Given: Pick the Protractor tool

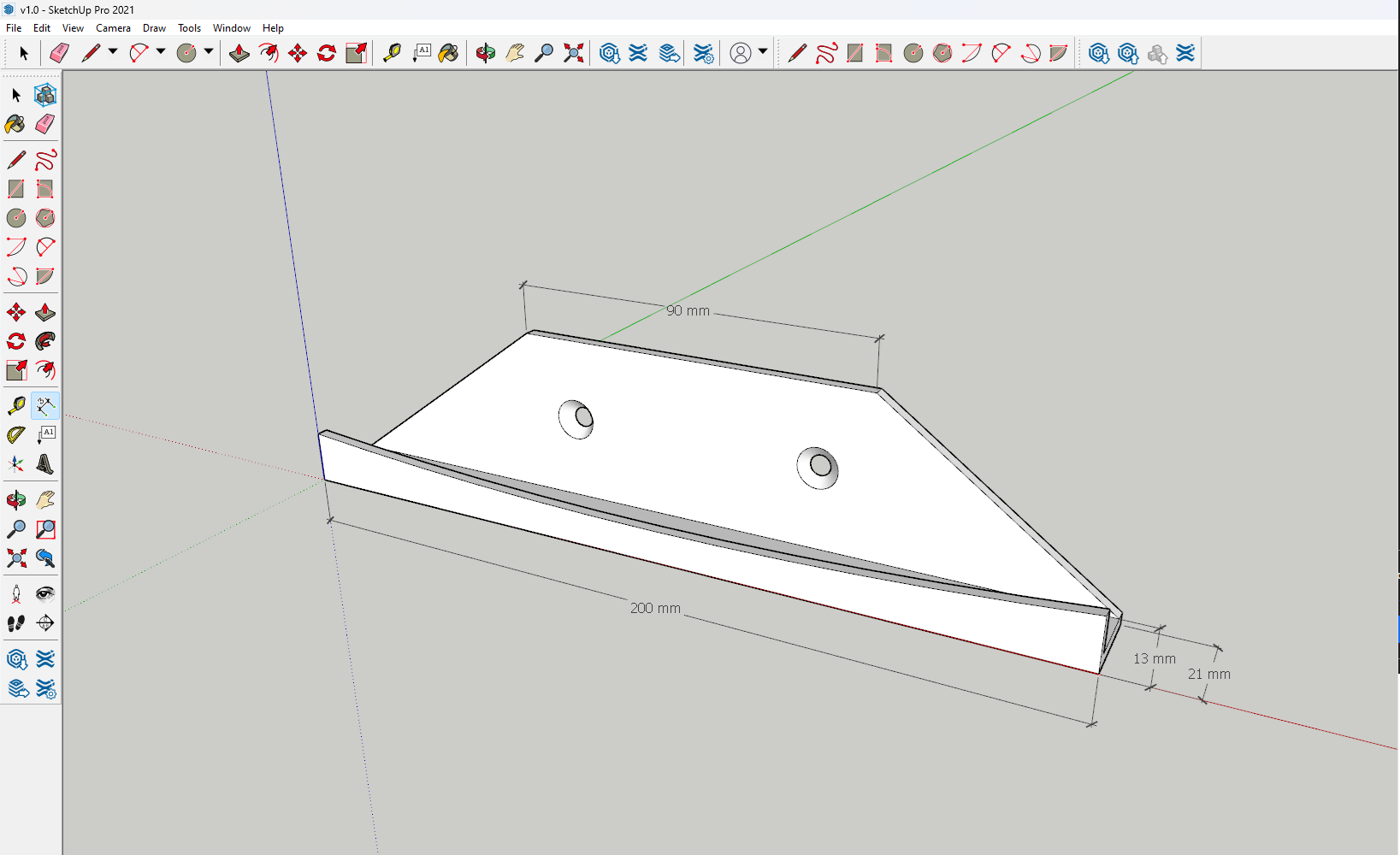Looking at the screenshot, I should (16, 435).
